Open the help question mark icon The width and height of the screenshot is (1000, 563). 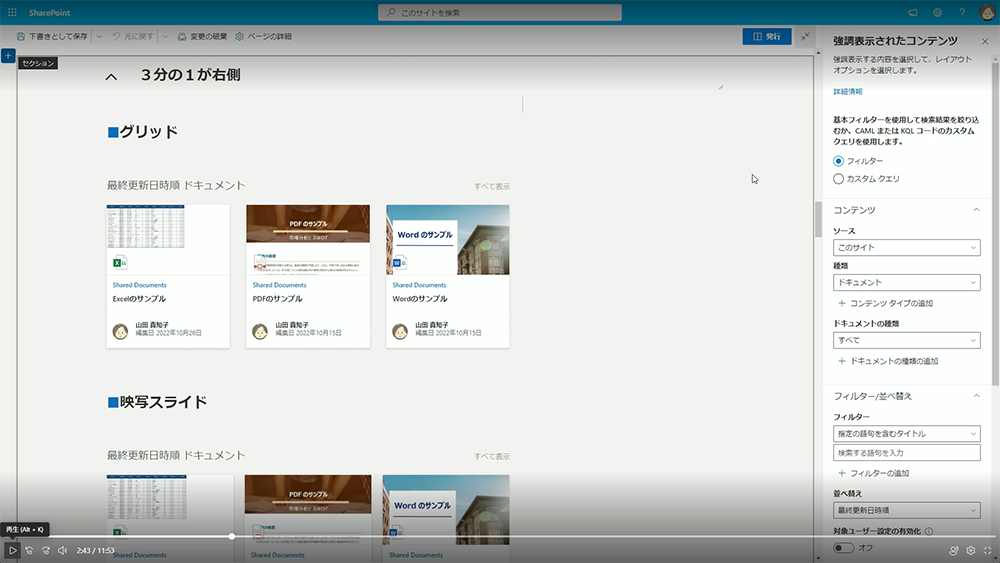962,12
